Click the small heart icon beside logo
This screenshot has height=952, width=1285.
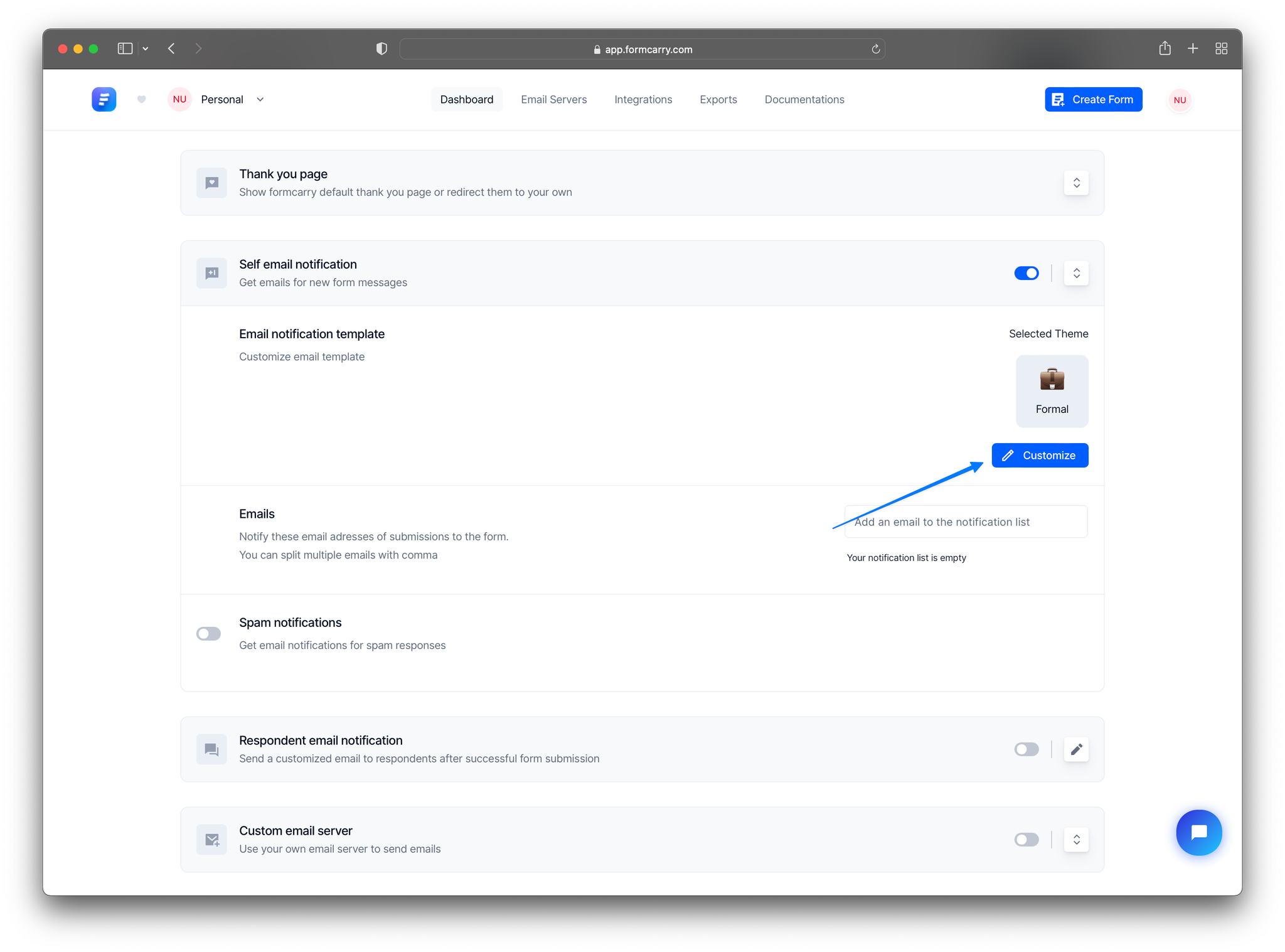click(141, 99)
